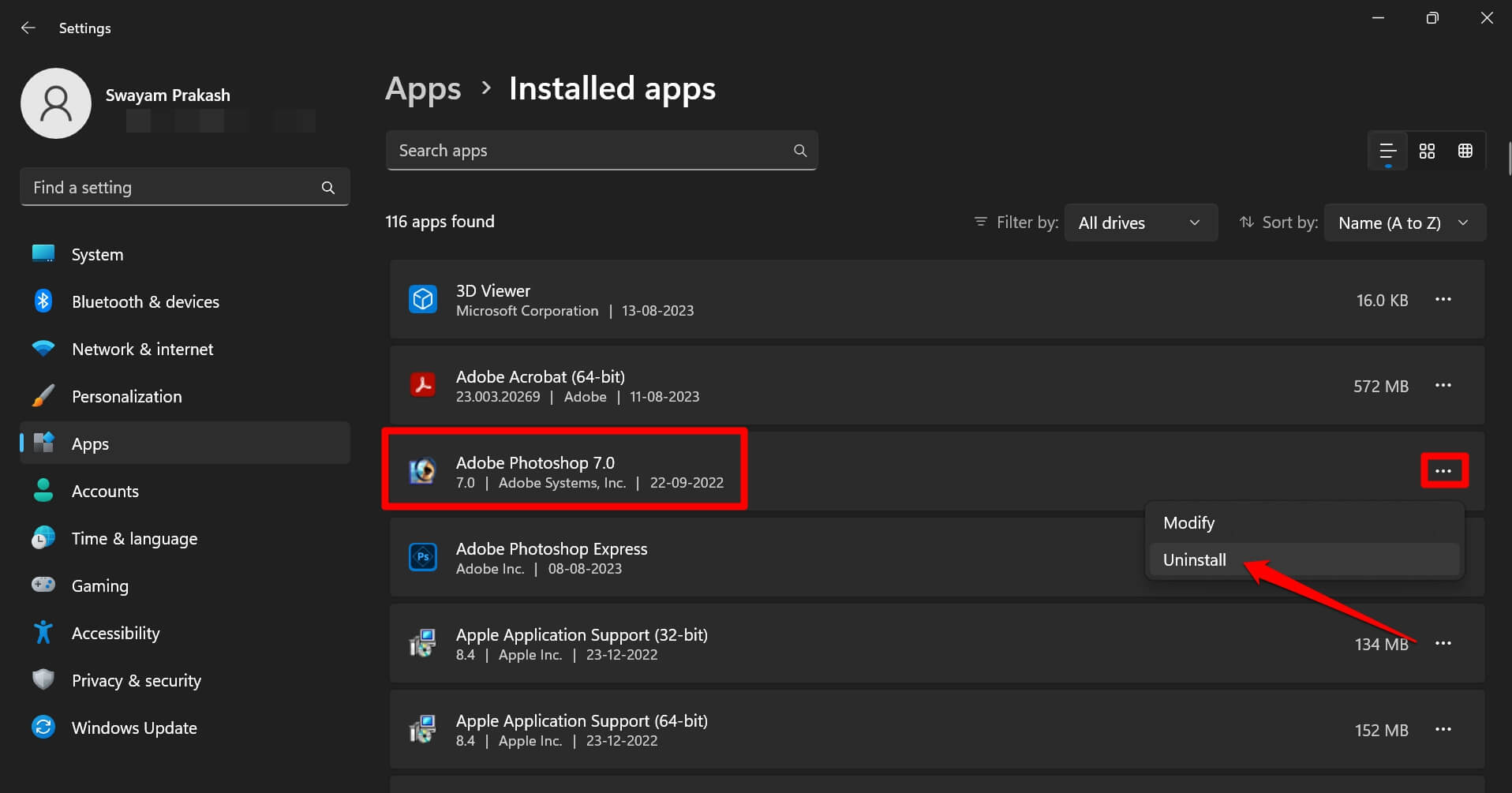Screen dimensions: 1512x793
Task: Open more options for Adobe Acrobat
Action: [x=1443, y=386]
